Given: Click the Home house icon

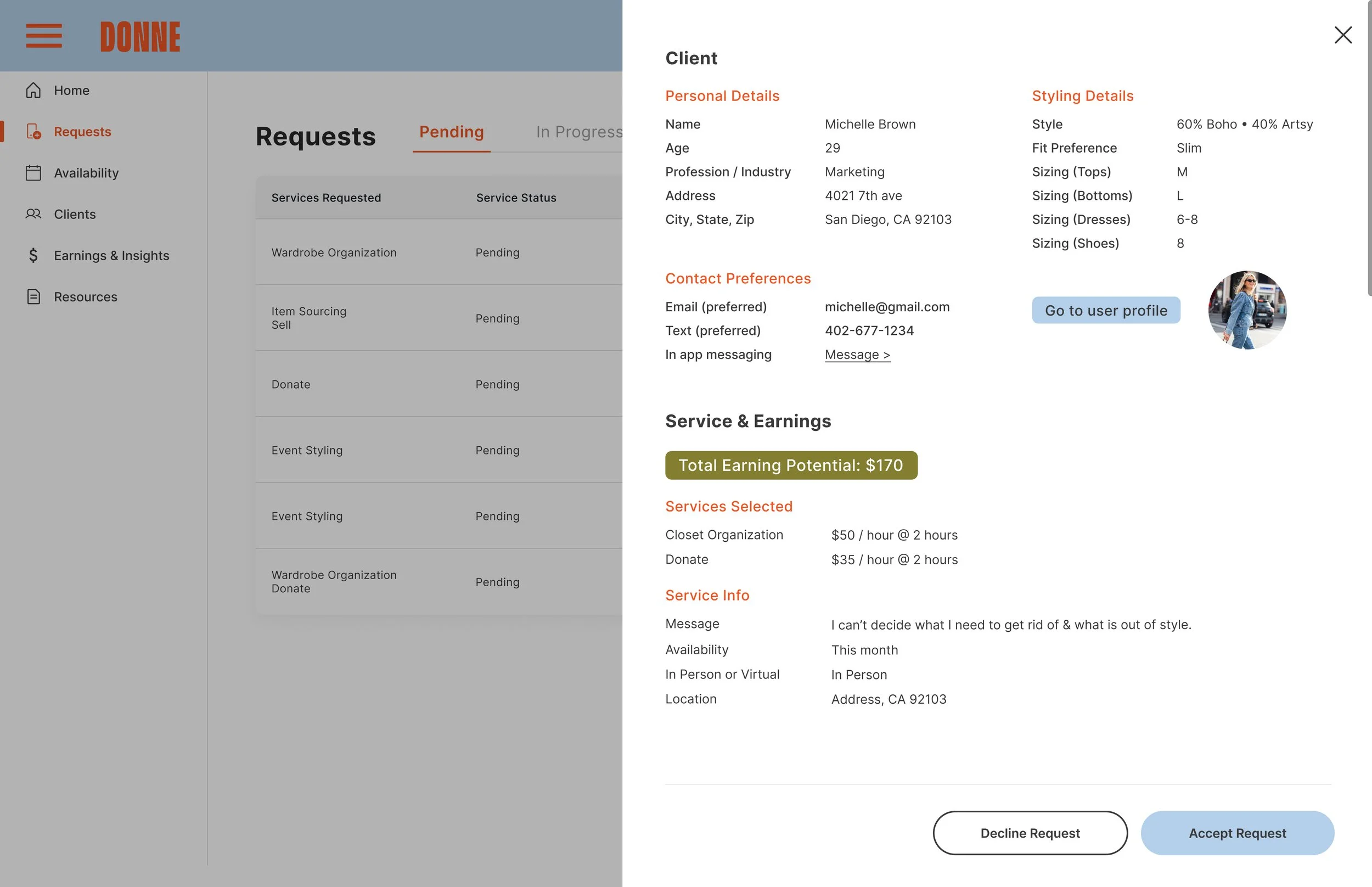Looking at the screenshot, I should (x=33, y=91).
